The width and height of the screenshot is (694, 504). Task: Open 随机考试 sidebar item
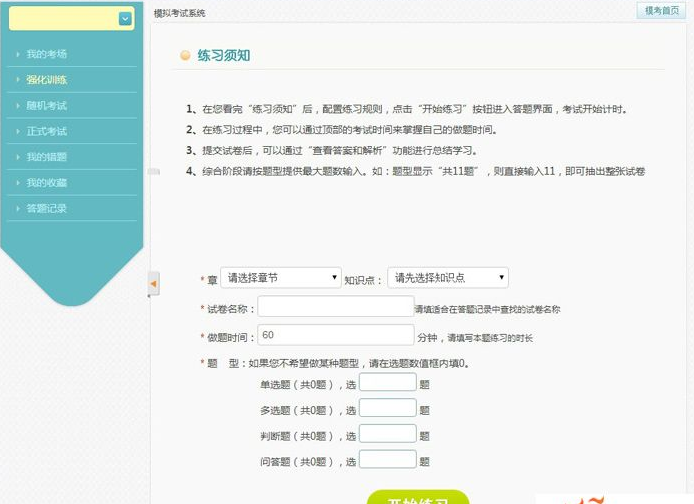point(46,105)
